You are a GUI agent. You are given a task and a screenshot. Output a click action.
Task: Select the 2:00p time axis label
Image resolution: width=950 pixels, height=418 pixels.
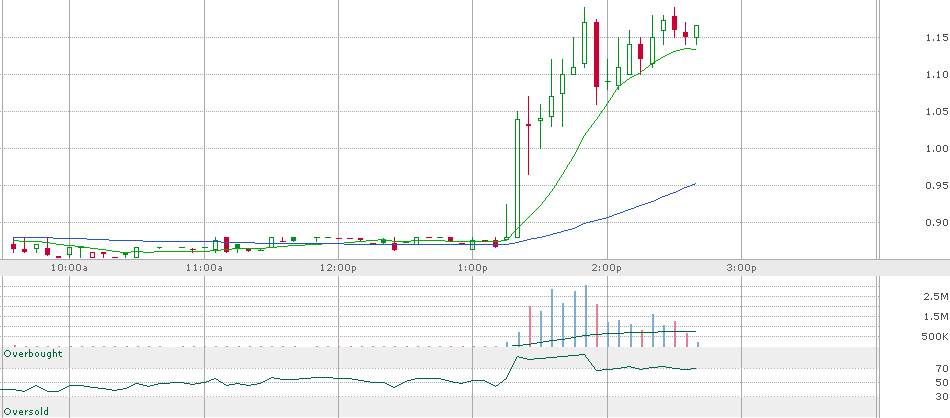tap(607, 267)
